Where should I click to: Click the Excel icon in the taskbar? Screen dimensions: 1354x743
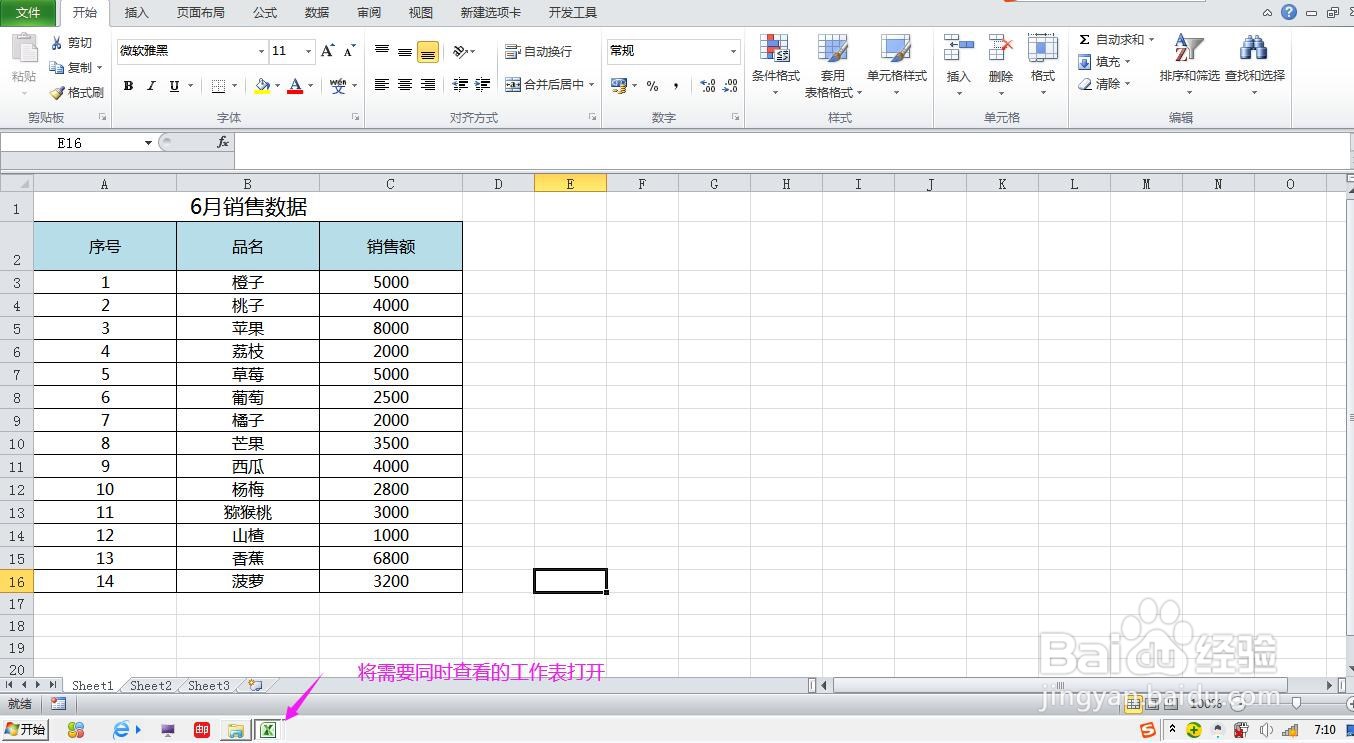(x=268, y=730)
